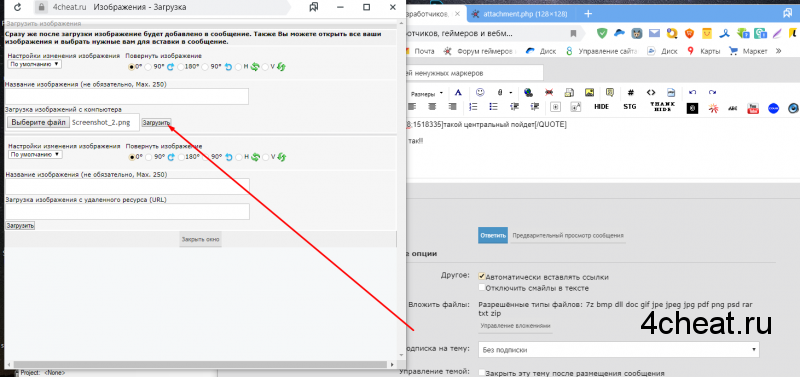Screen dimensions: 800x377
Task: Uncheck 'Автоматически вставлять ссылки' checkbox
Action: 482,276
